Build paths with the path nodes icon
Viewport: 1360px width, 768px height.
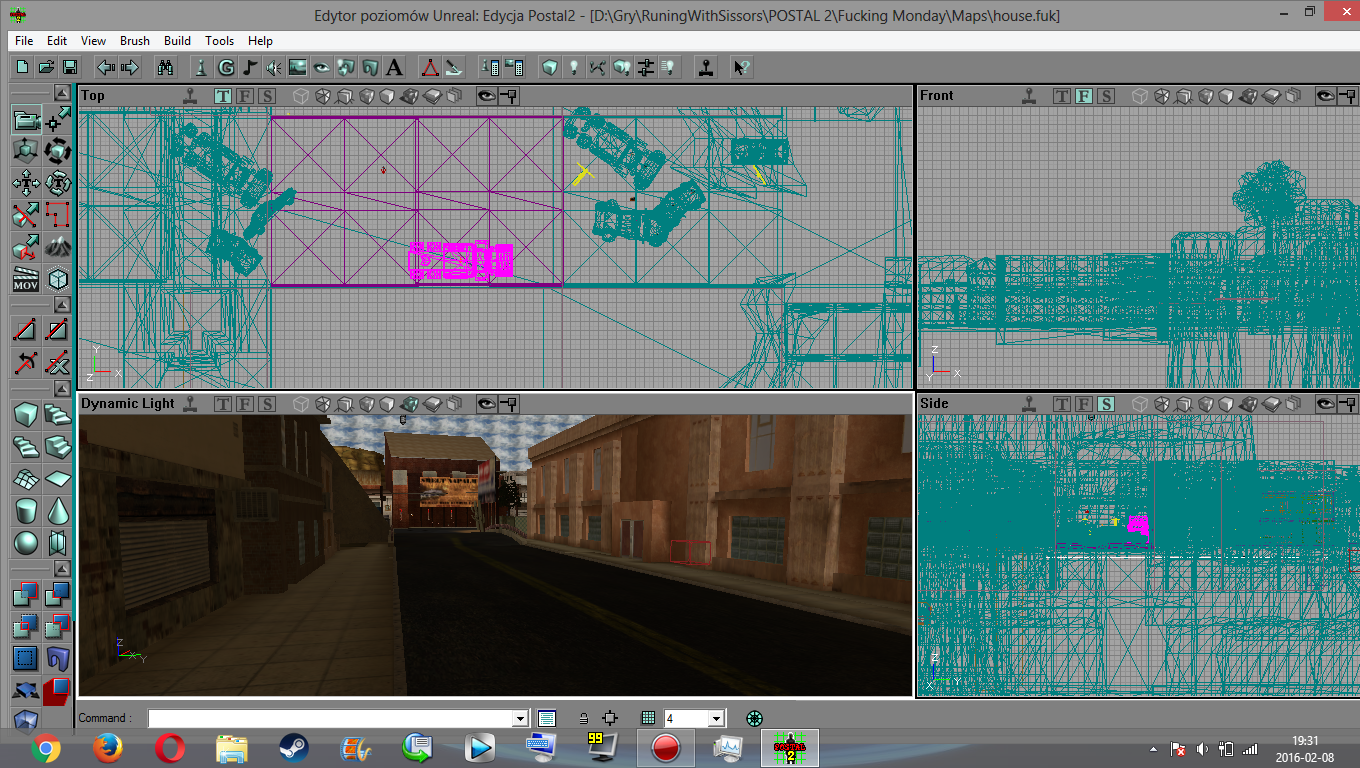point(597,67)
